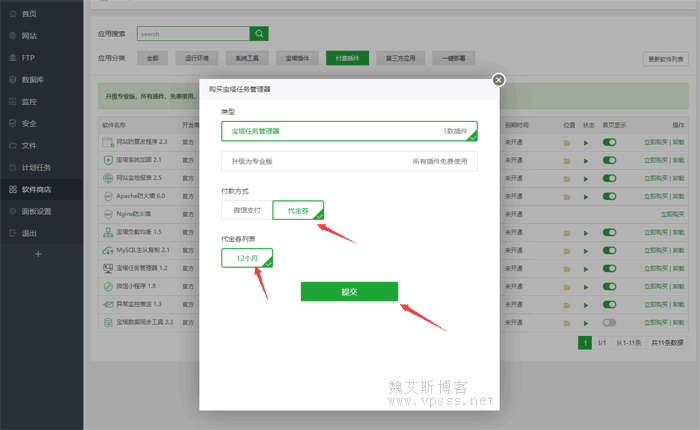Click the green 提交 button

[349, 291]
